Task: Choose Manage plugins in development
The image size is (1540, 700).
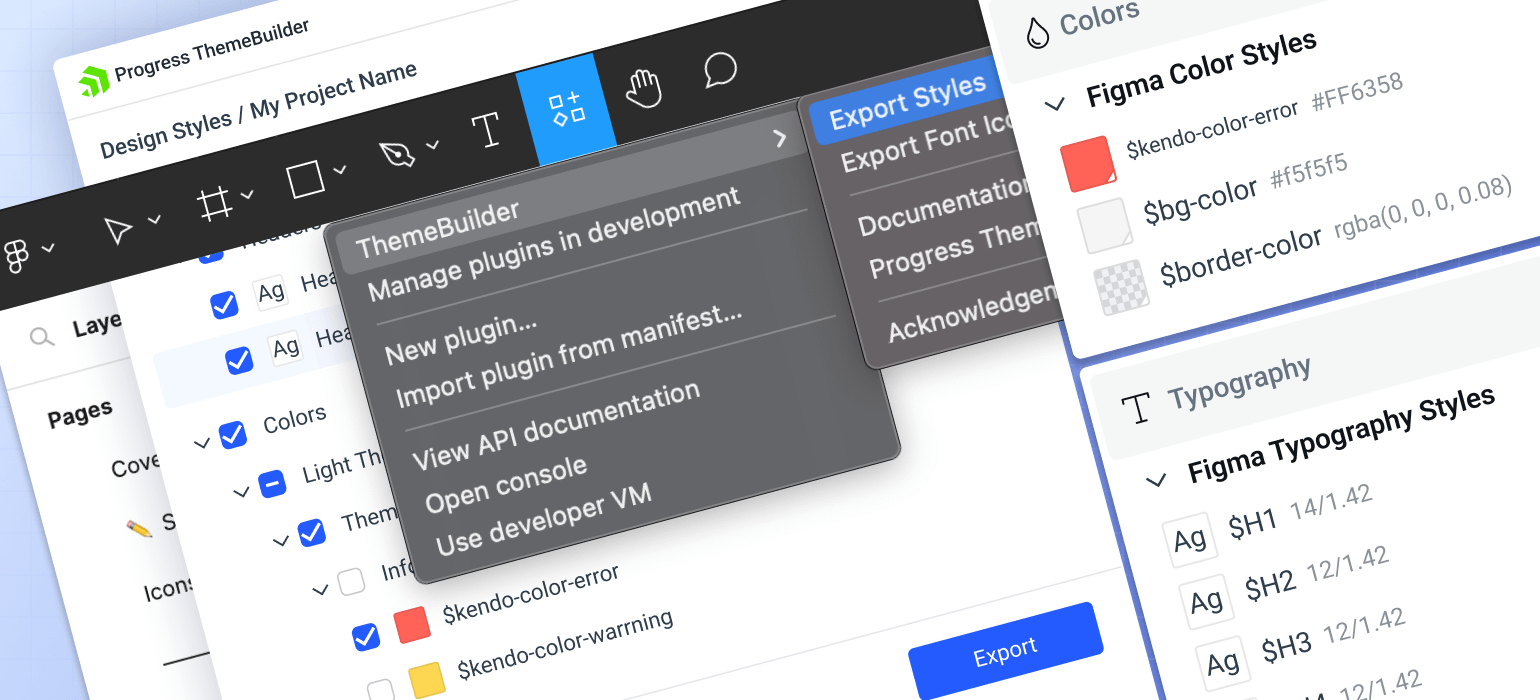Action: [555, 244]
